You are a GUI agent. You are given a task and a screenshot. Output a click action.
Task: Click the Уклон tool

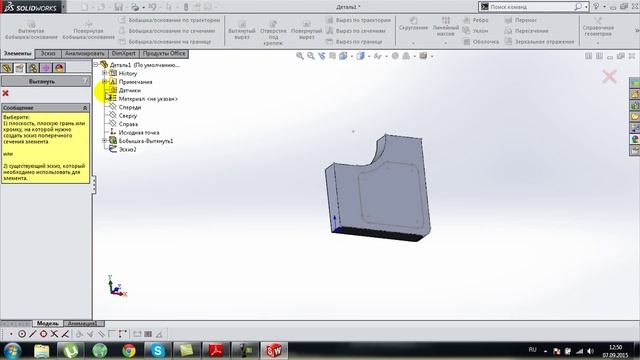tap(476, 31)
